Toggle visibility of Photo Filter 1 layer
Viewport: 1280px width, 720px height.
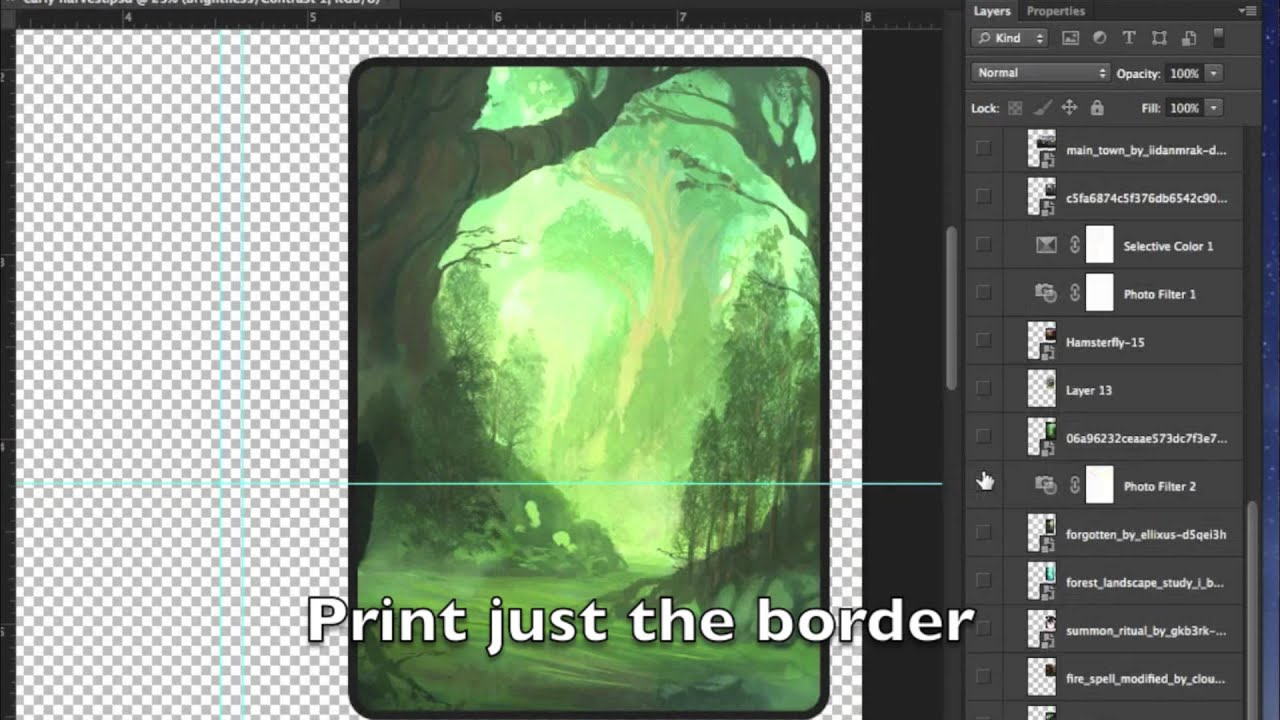coord(984,293)
